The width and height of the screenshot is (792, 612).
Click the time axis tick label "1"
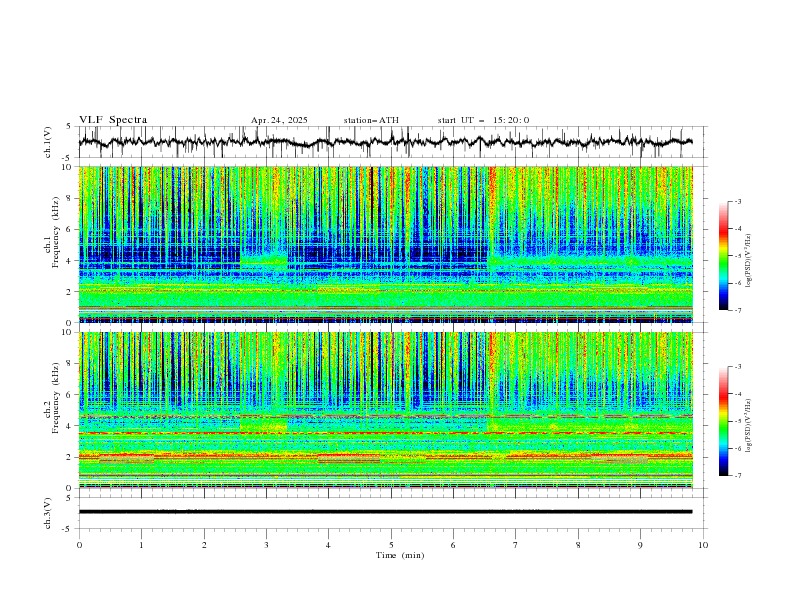pos(141,545)
